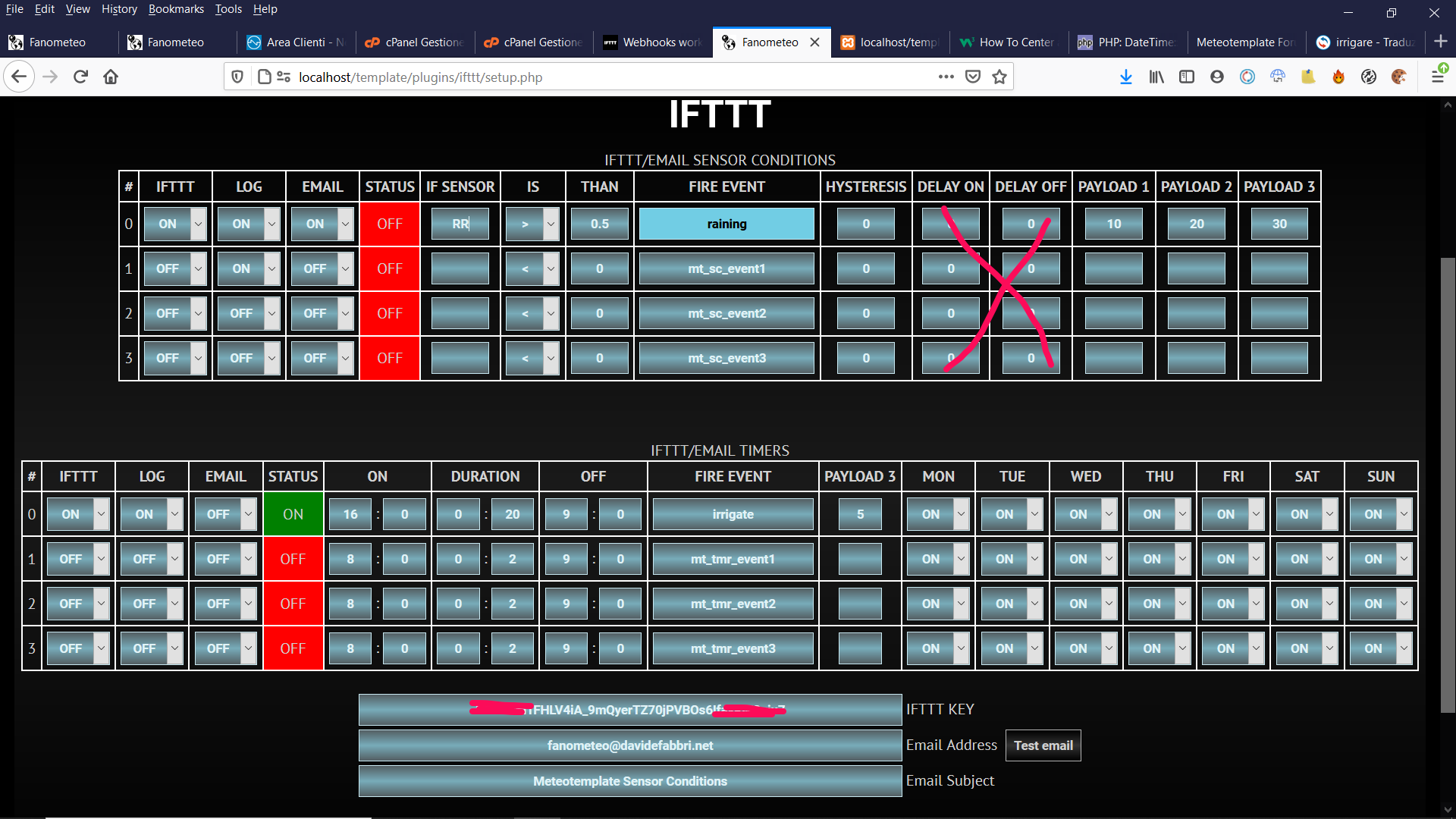
Task: Open sensor condition 0 IS comparison dropdown
Action: [532, 224]
